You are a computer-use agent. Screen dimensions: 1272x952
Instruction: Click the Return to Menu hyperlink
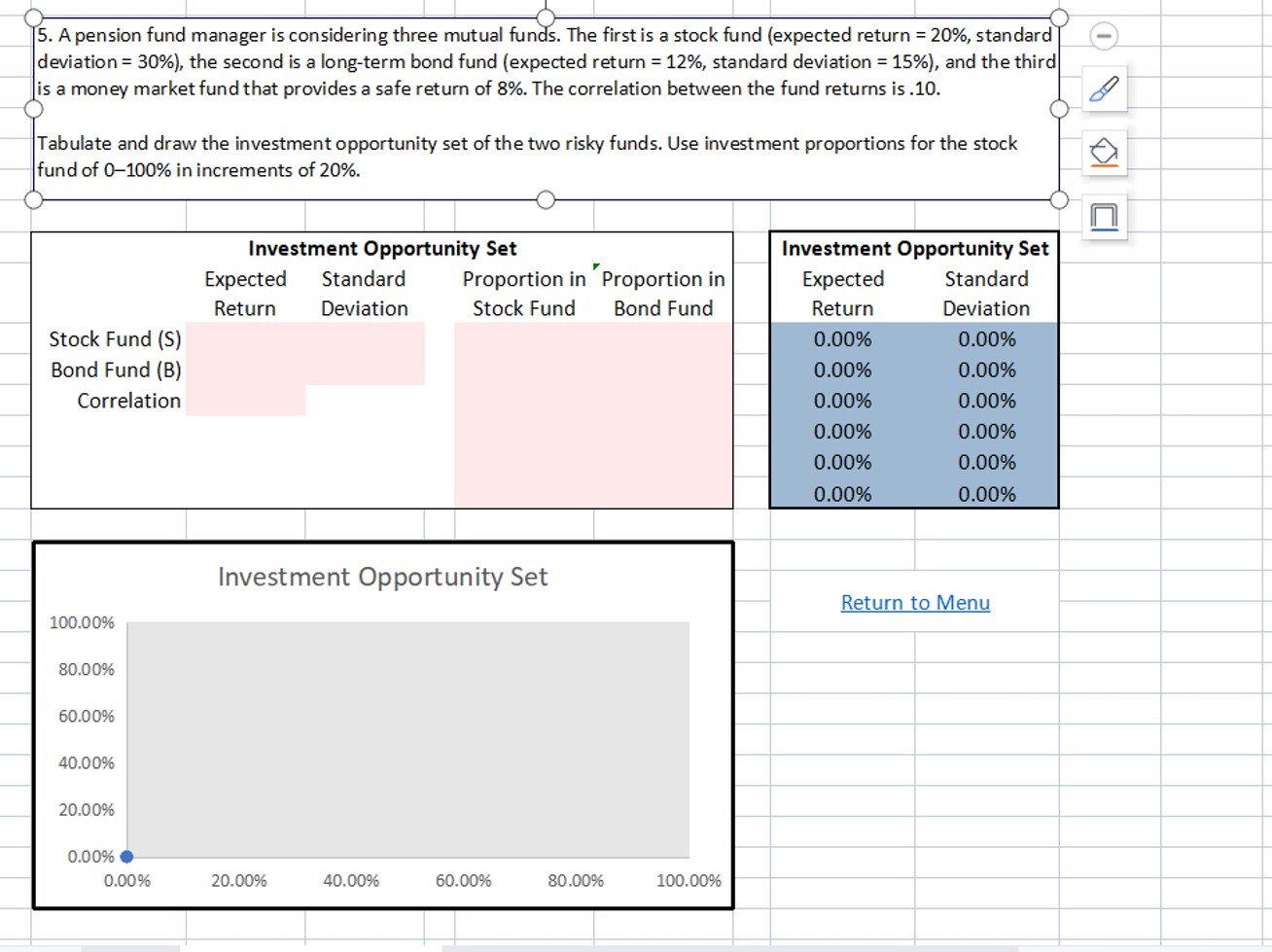(x=914, y=603)
